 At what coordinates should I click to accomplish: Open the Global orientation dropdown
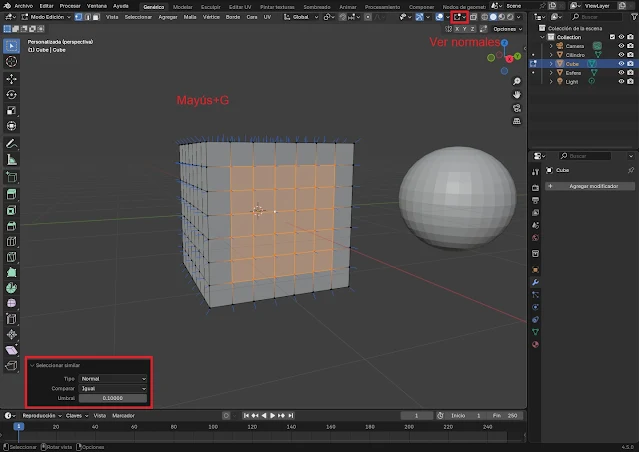coord(301,17)
